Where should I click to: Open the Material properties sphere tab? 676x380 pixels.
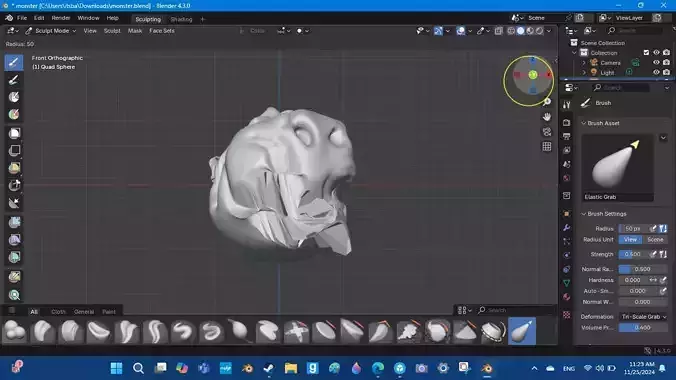(x=566, y=297)
